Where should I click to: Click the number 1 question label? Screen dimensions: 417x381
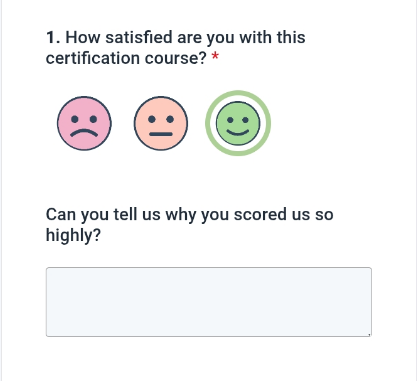pyautogui.click(x=53, y=37)
